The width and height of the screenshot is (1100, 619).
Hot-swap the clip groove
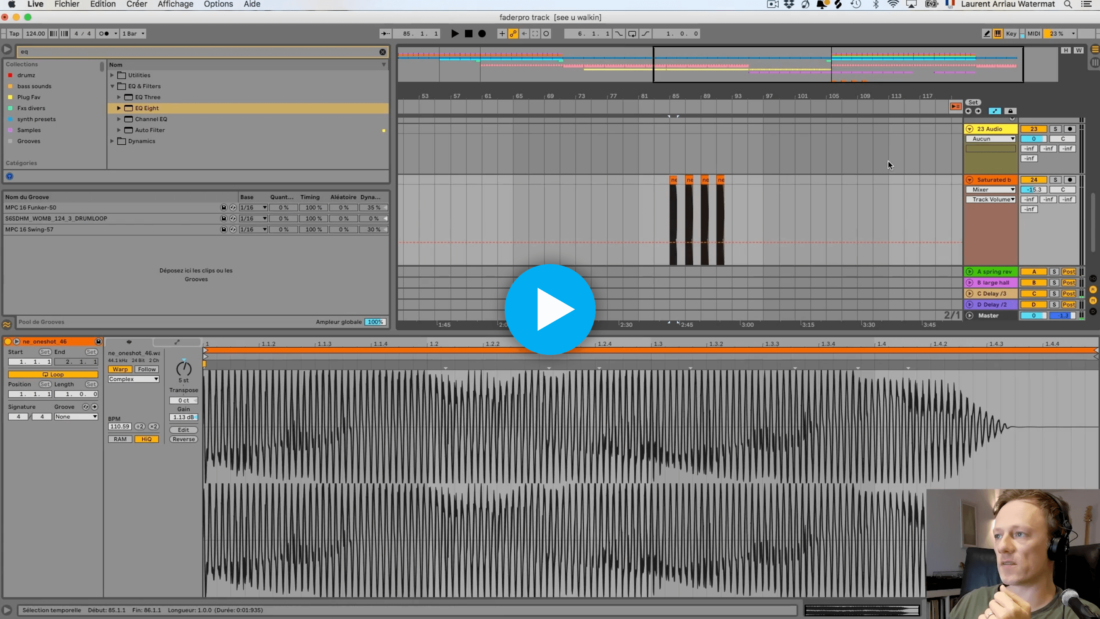pyautogui.click(x=86, y=407)
